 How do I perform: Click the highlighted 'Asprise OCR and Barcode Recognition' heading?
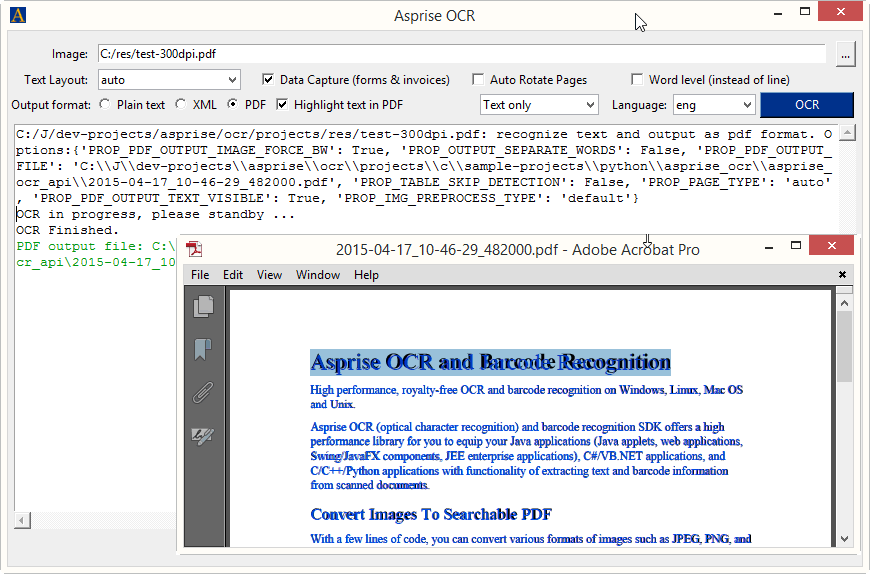(490, 362)
